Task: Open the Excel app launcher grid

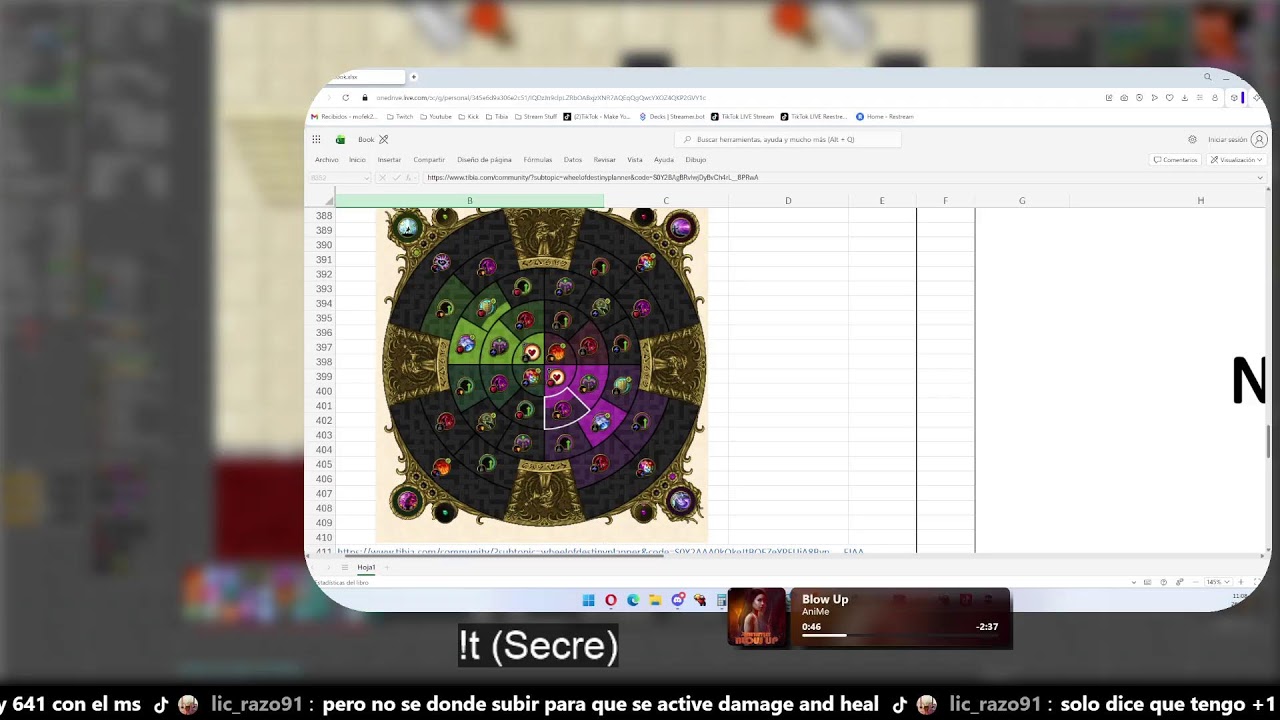Action: (316, 140)
